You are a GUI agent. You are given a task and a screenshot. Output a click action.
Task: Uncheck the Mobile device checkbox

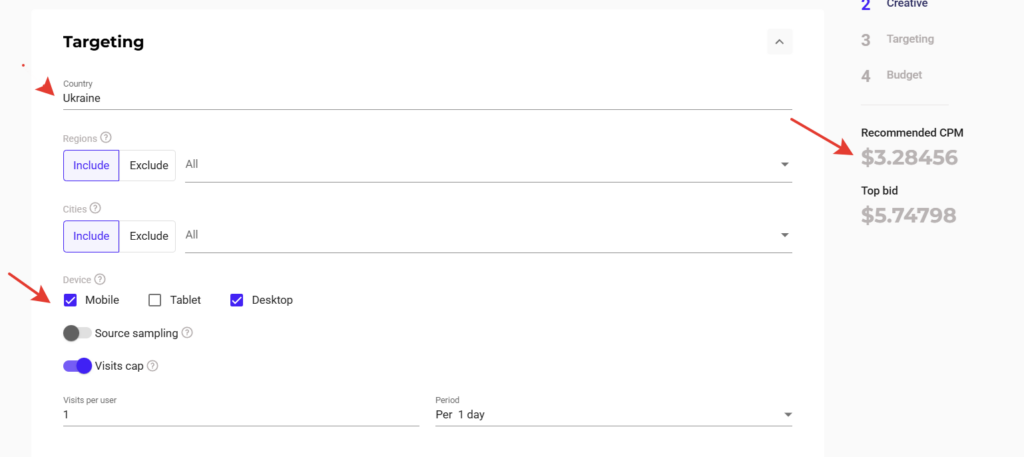[x=70, y=300]
